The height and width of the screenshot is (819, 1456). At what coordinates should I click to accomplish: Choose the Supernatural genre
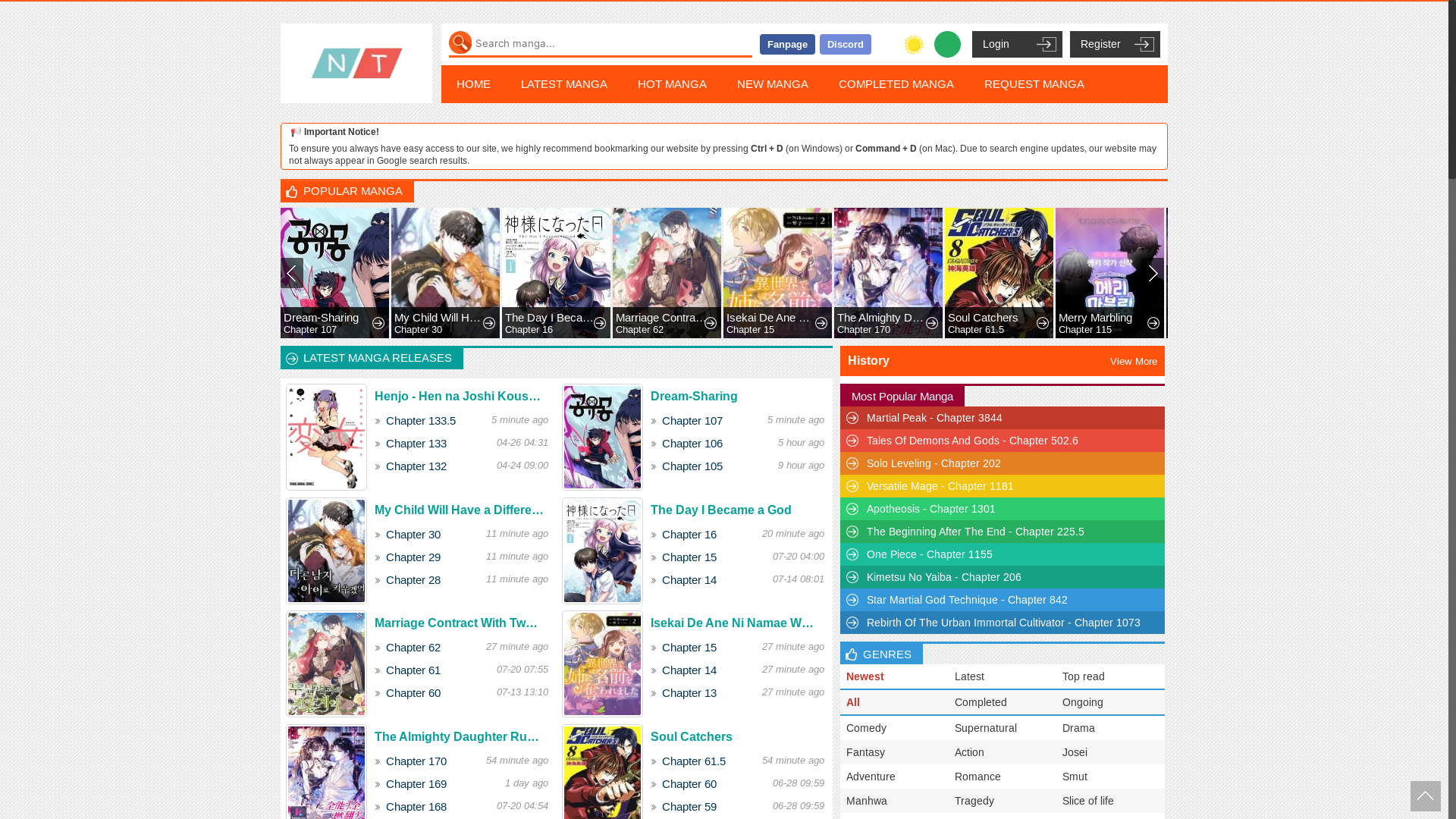click(986, 728)
